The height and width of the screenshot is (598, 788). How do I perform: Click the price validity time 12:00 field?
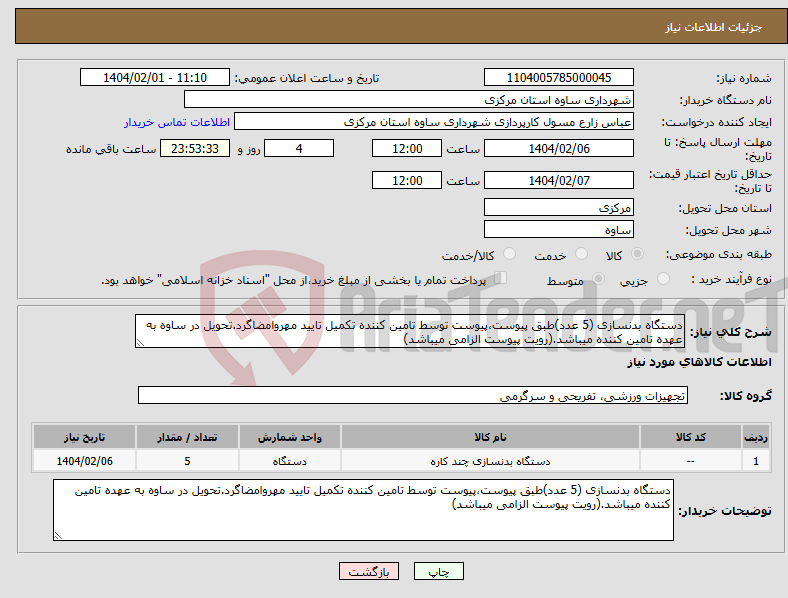pos(407,180)
